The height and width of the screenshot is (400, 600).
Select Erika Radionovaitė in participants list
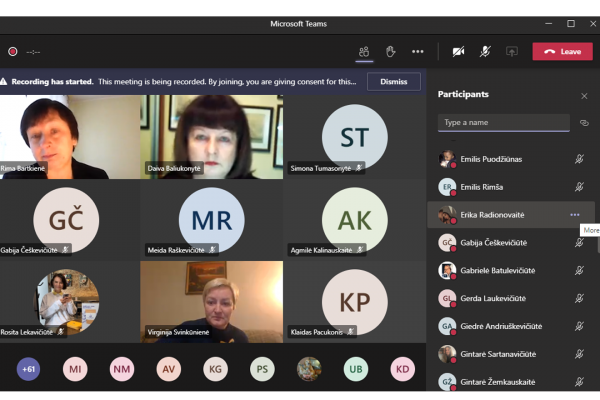coord(511,215)
